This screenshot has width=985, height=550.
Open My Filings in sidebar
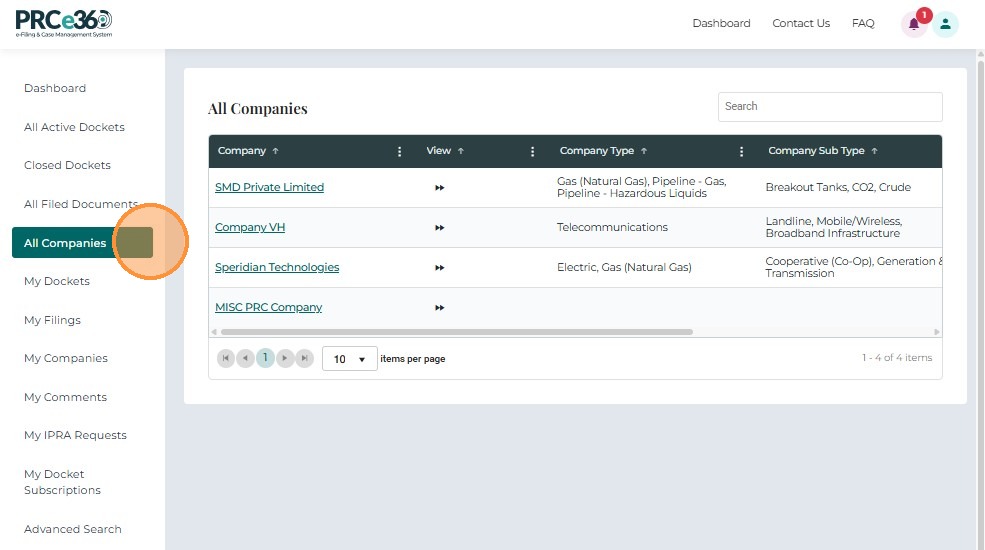tap(52, 320)
